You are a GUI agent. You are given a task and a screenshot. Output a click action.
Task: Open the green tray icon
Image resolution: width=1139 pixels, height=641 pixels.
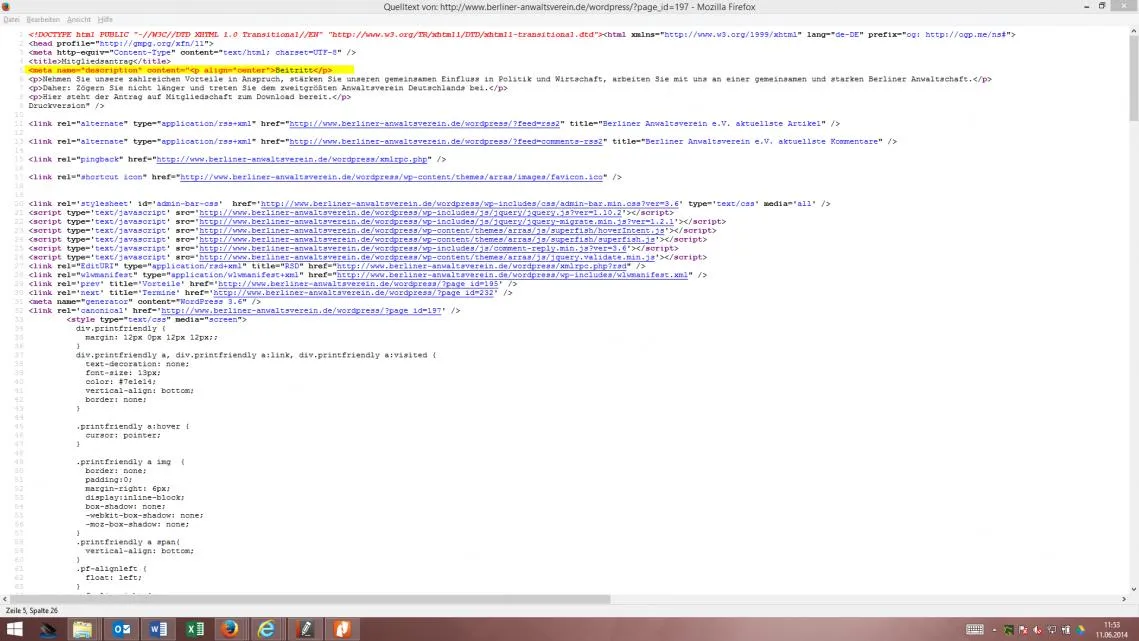1008,630
